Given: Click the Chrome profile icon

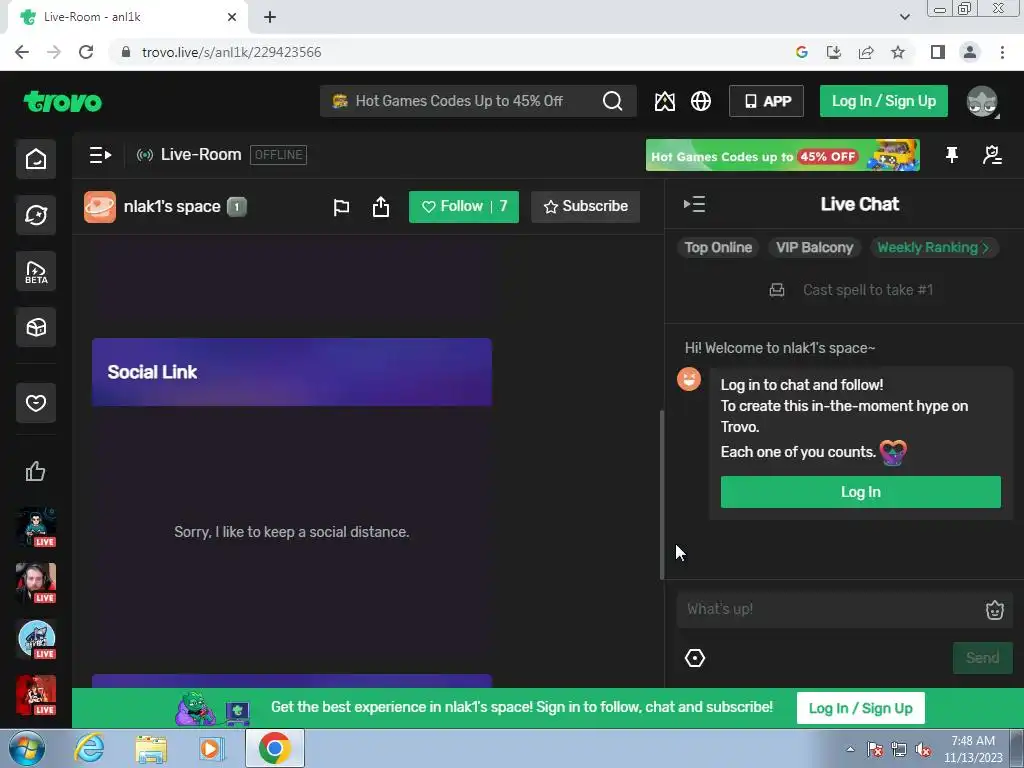Looking at the screenshot, I should click(x=970, y=52).
